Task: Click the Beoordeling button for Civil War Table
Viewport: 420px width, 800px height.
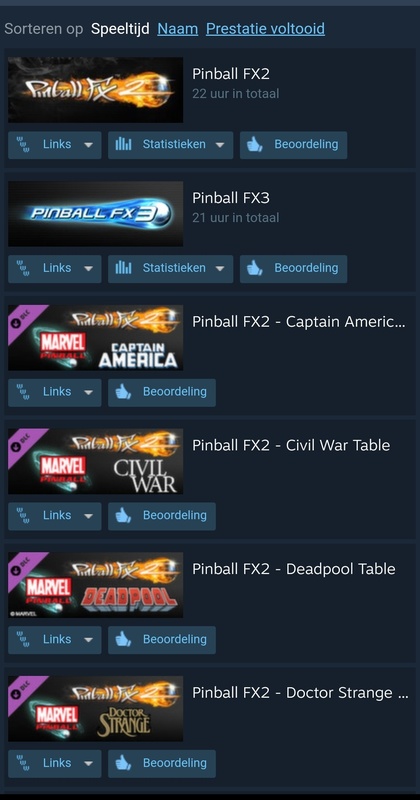Action: pyautogui.click(x=162, y=516)
